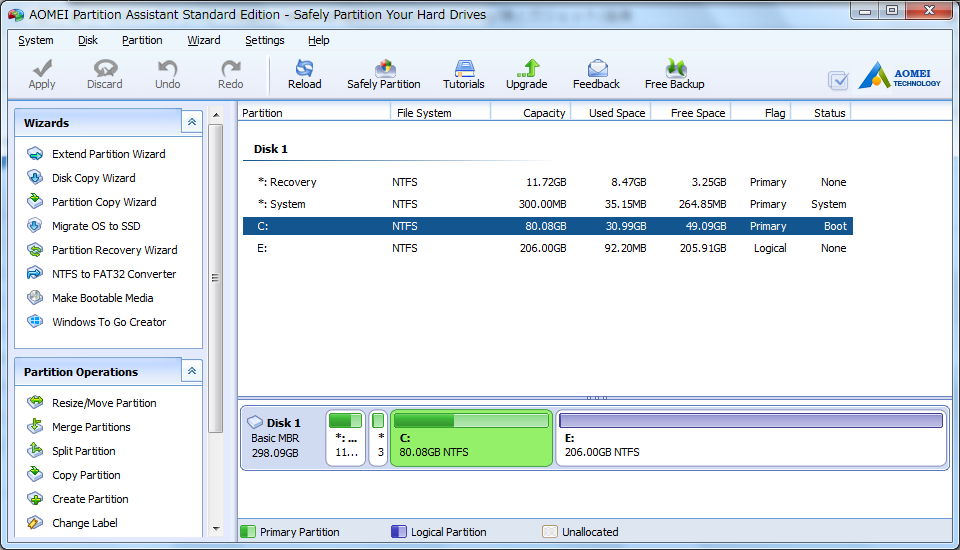Screen dimensions: 960x550
Task: Sort by Used Space column header
Action: point(610,113)
